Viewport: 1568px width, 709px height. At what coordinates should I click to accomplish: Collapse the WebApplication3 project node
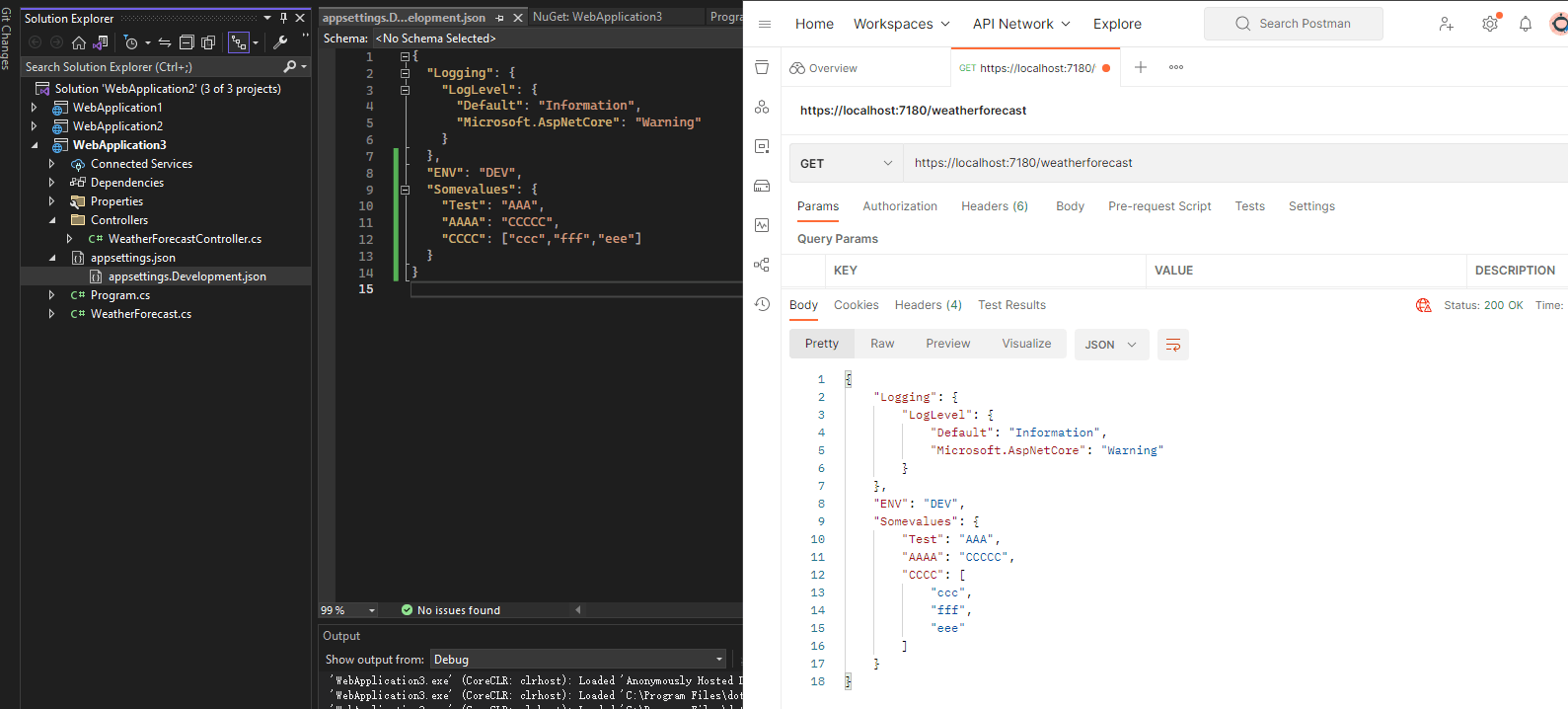35,145
